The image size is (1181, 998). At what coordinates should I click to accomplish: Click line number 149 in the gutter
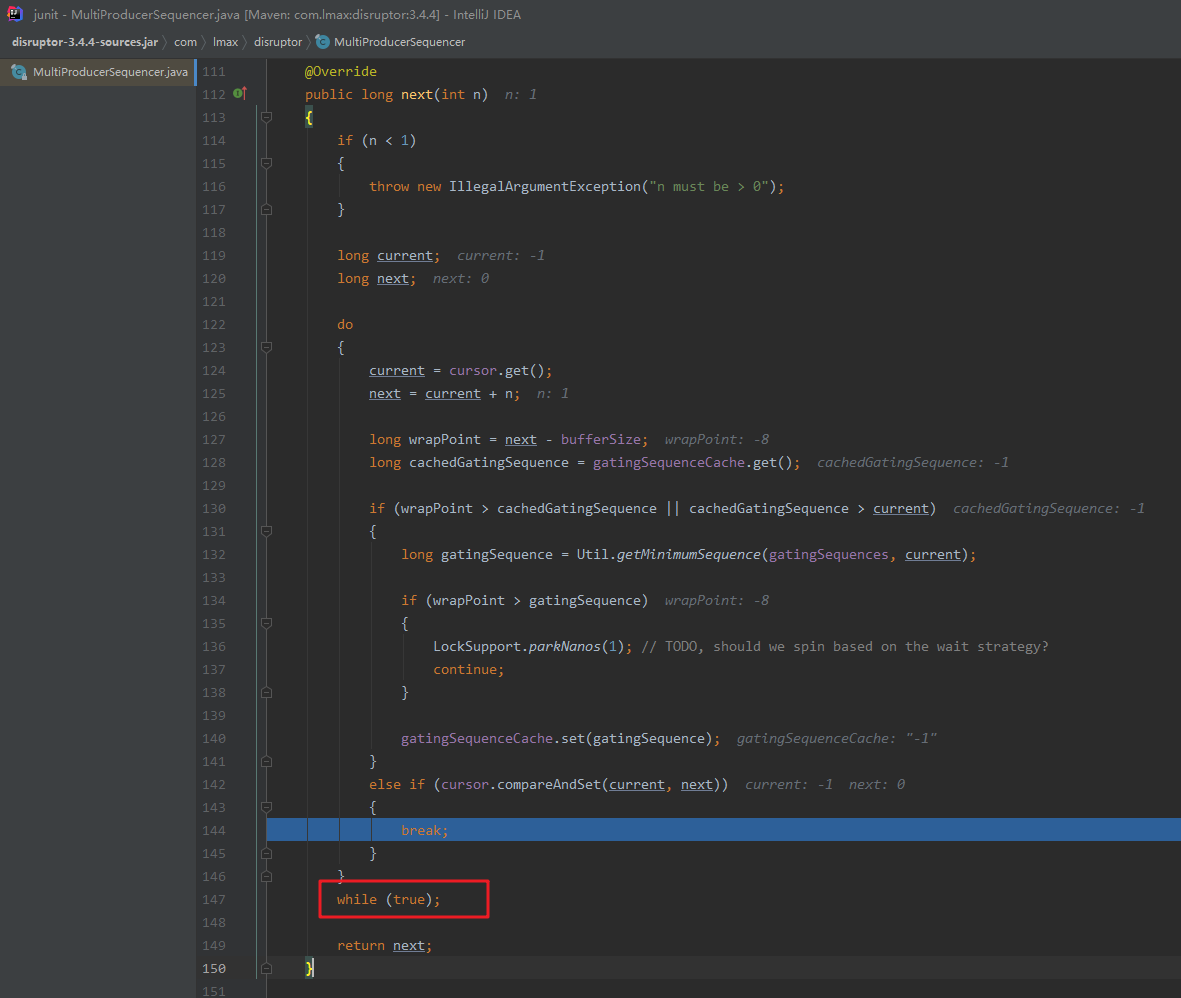pyautogui.click(x=214, y=945)
